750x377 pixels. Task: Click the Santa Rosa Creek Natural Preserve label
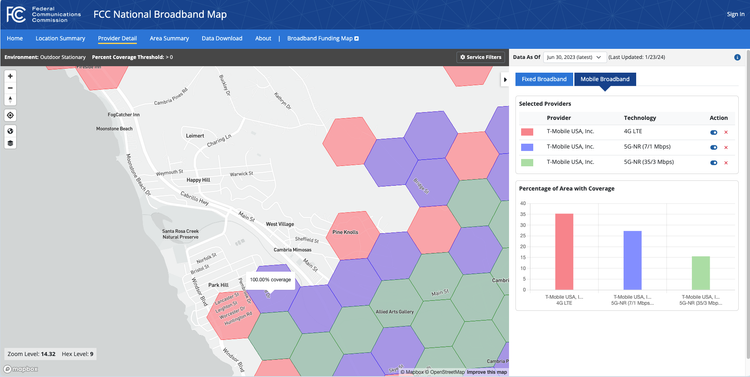[180, 234]
